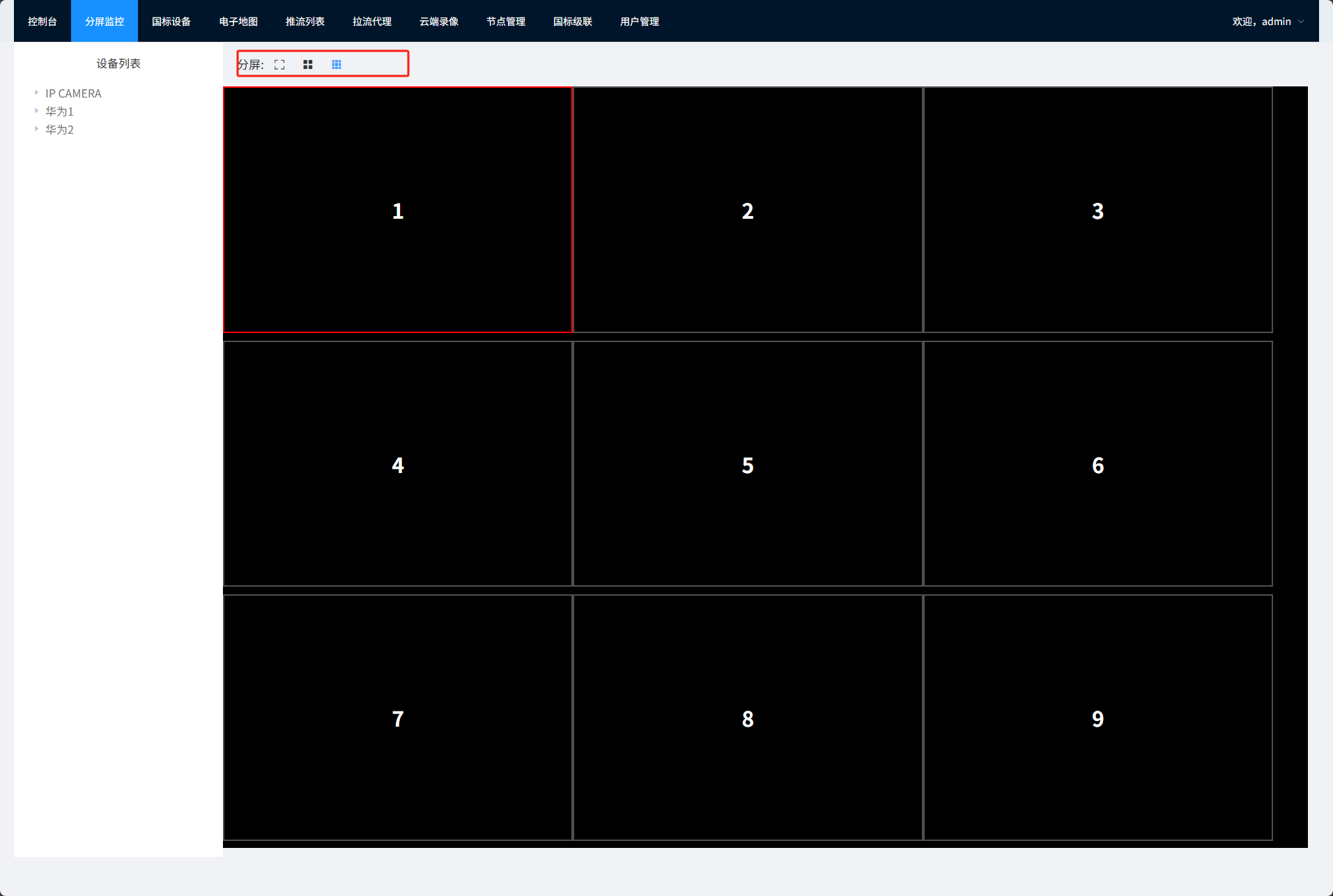
Task: Select video pane 8
Action: click(x=748, y=718)
